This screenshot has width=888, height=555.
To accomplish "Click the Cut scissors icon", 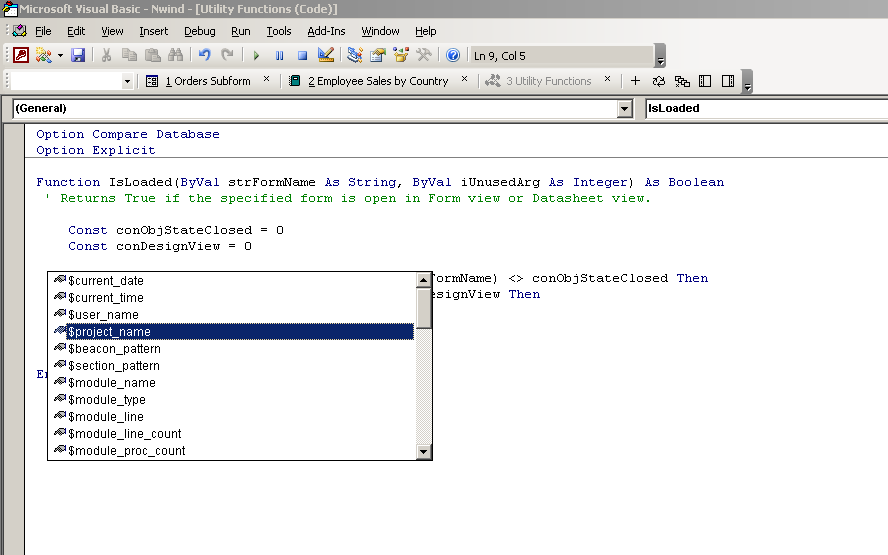I will 106,55.
